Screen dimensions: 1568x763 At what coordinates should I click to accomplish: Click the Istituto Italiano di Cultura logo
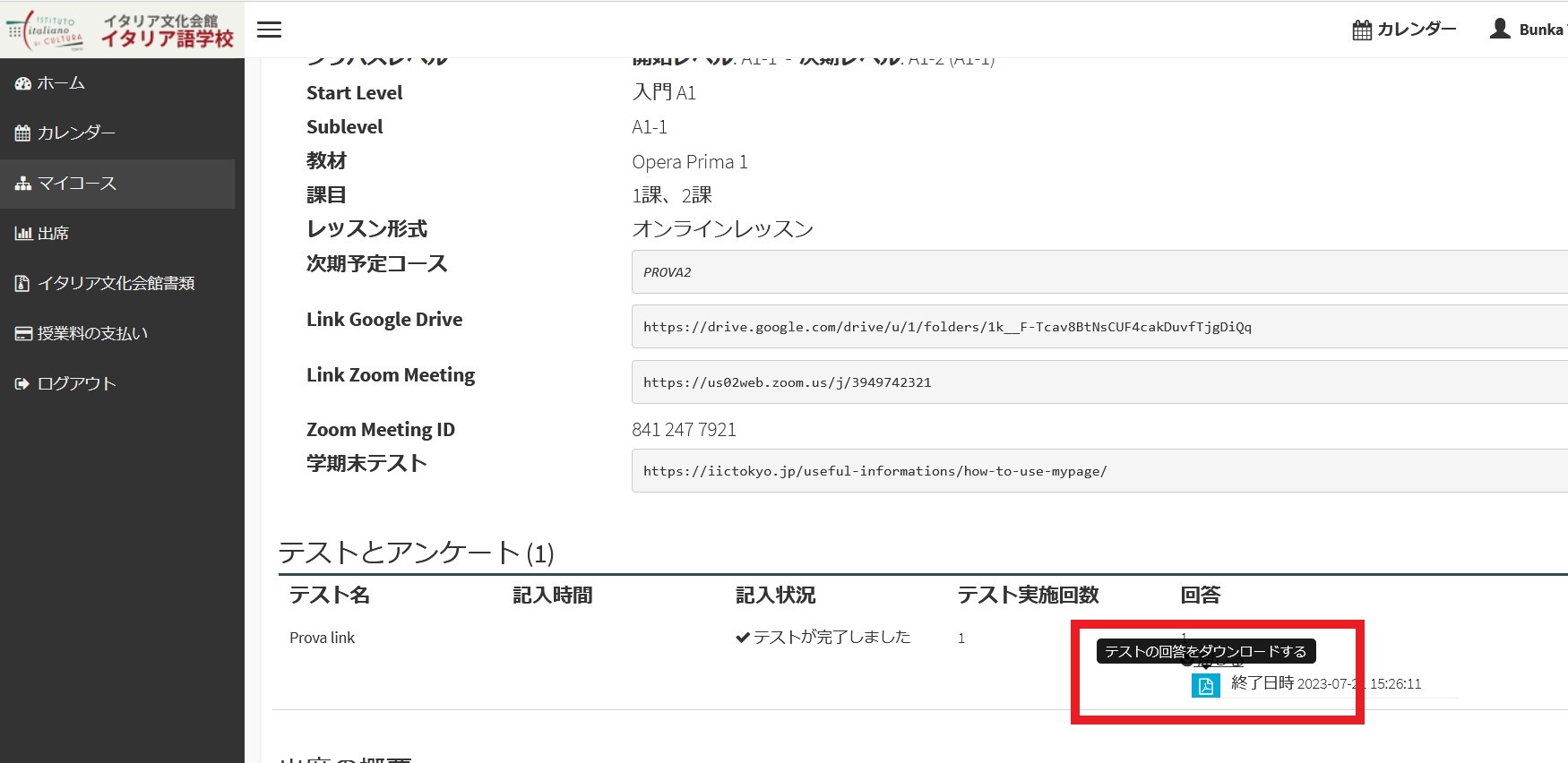pyautogui.click(x=121, y=30)
